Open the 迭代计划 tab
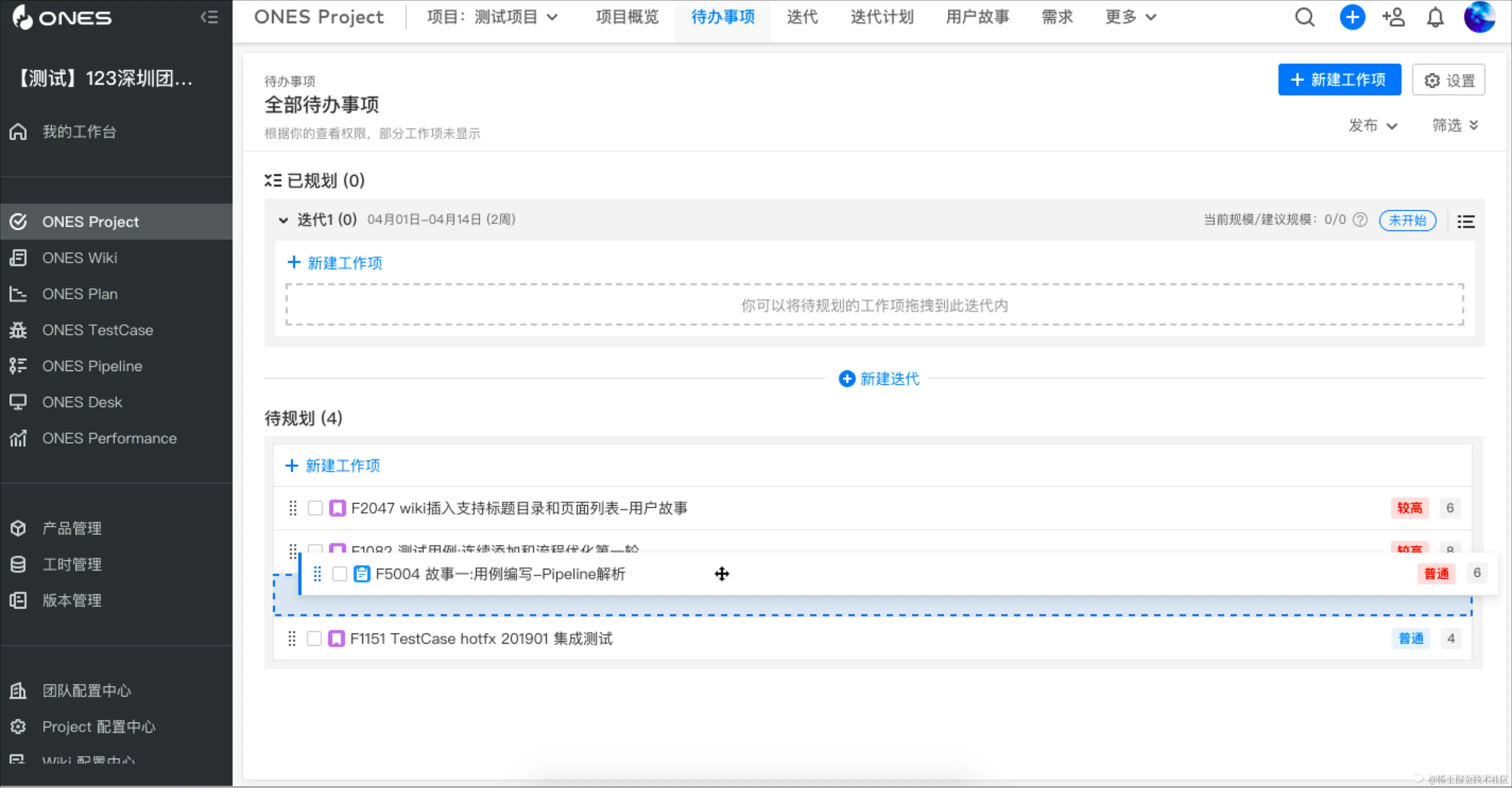This screenshot has width=1512, height=788. (881, 17)
